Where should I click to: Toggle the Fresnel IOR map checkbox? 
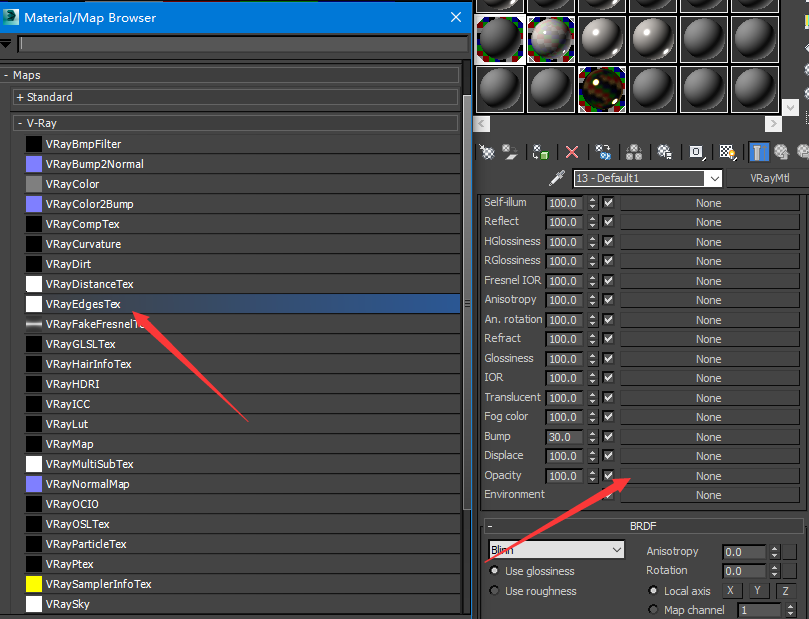[x=608, y=281]
